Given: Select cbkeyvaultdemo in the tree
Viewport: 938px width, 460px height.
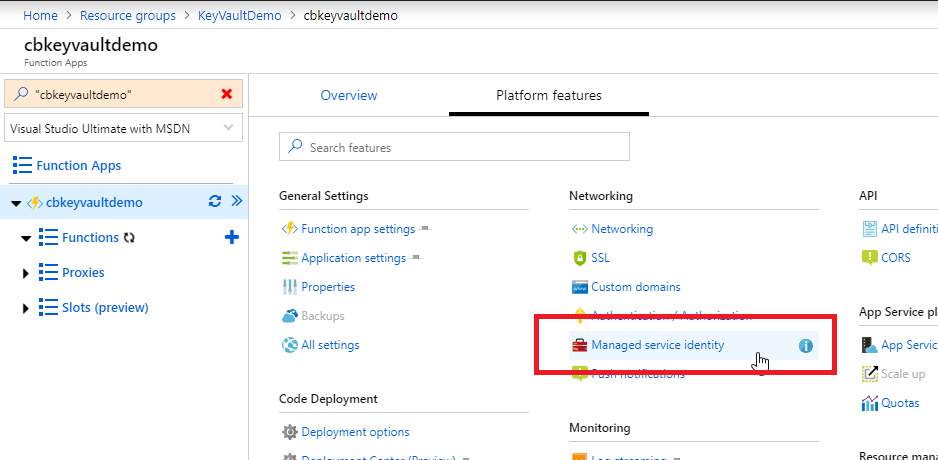Looking at the screenshot, I should coord(94,202).
